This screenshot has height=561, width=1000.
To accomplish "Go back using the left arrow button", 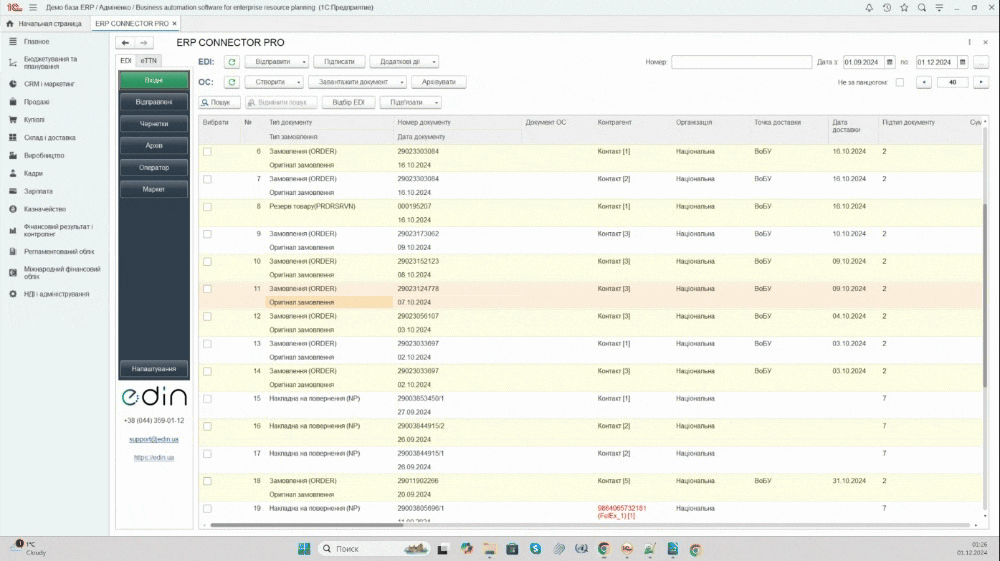I will 125,43.
